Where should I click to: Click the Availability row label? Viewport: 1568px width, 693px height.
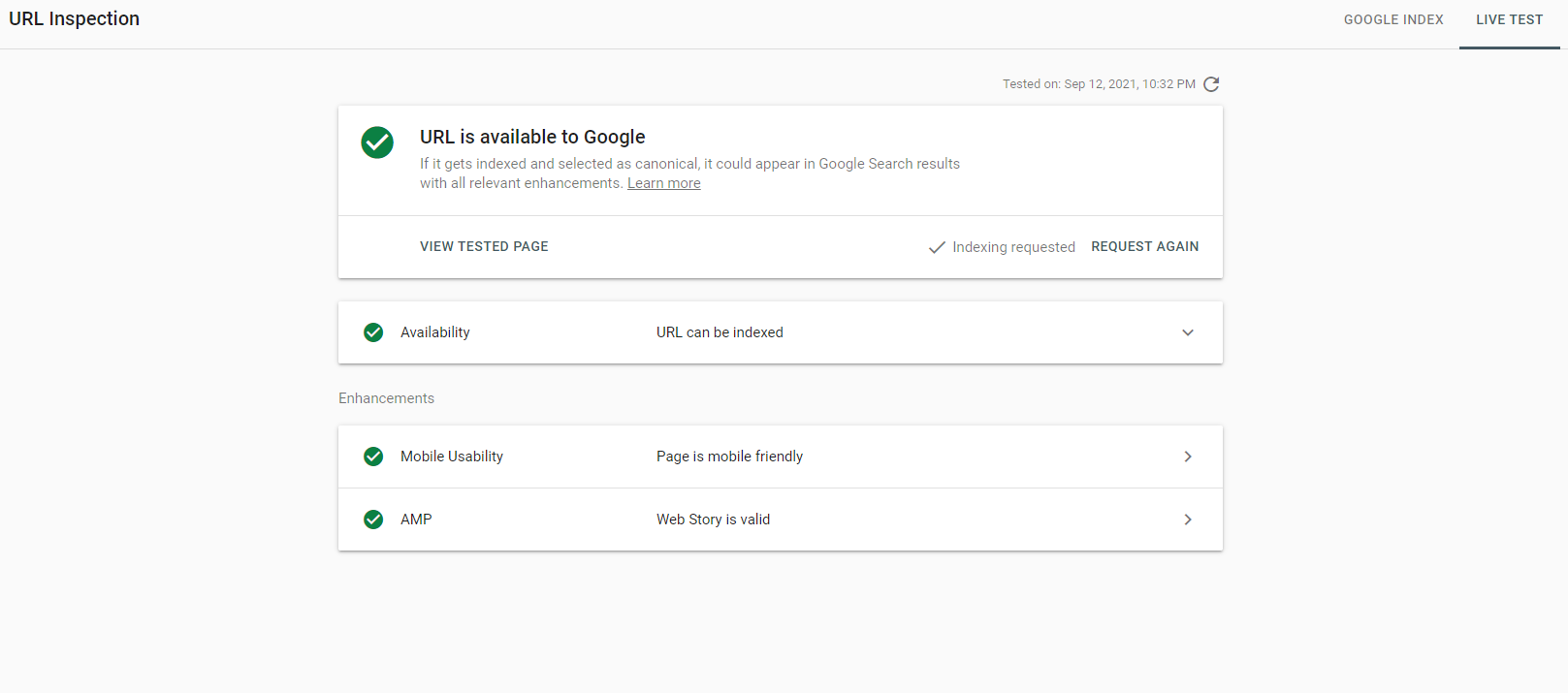pos(434,332)
